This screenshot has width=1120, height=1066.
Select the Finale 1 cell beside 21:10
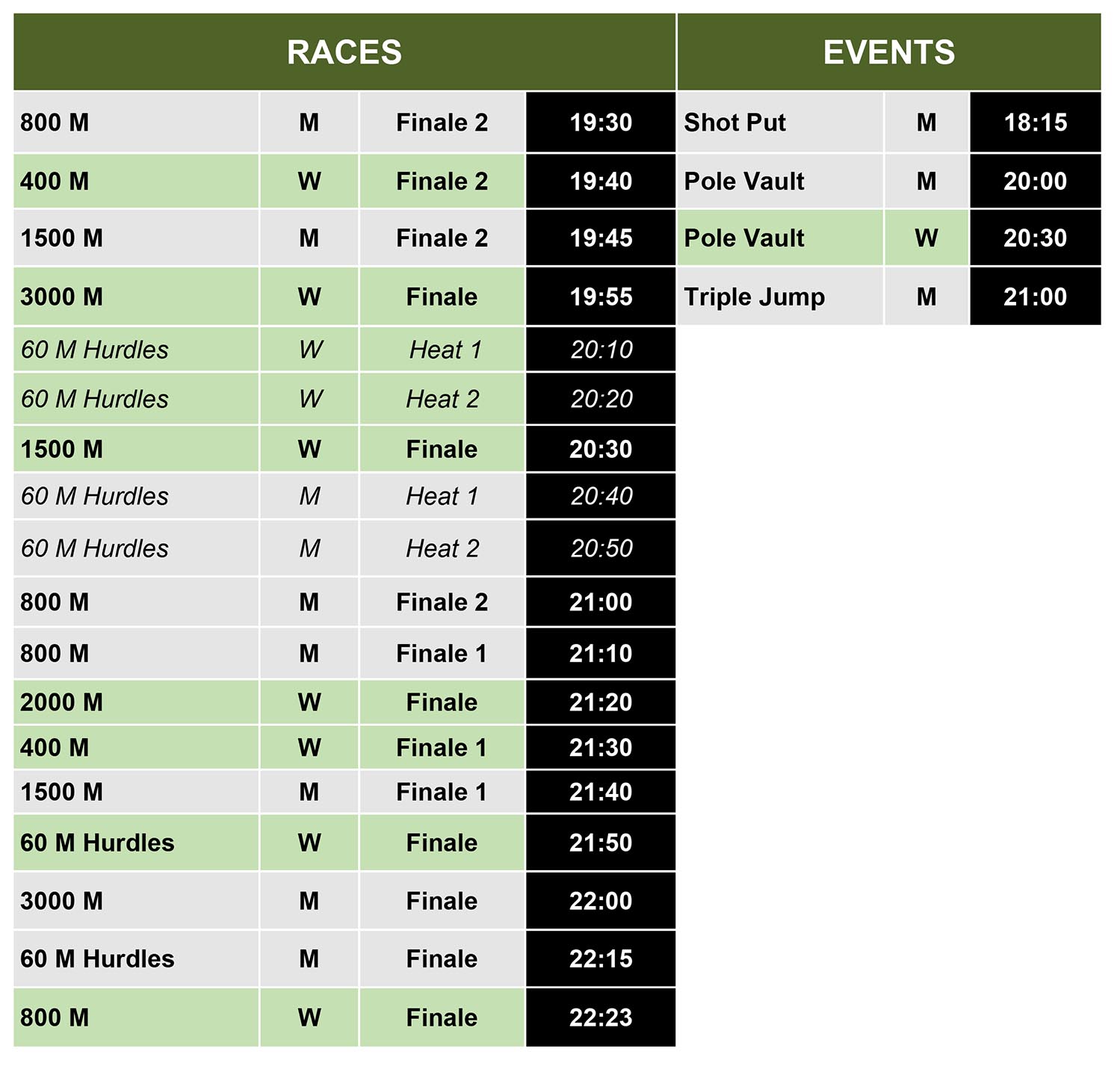442,654
